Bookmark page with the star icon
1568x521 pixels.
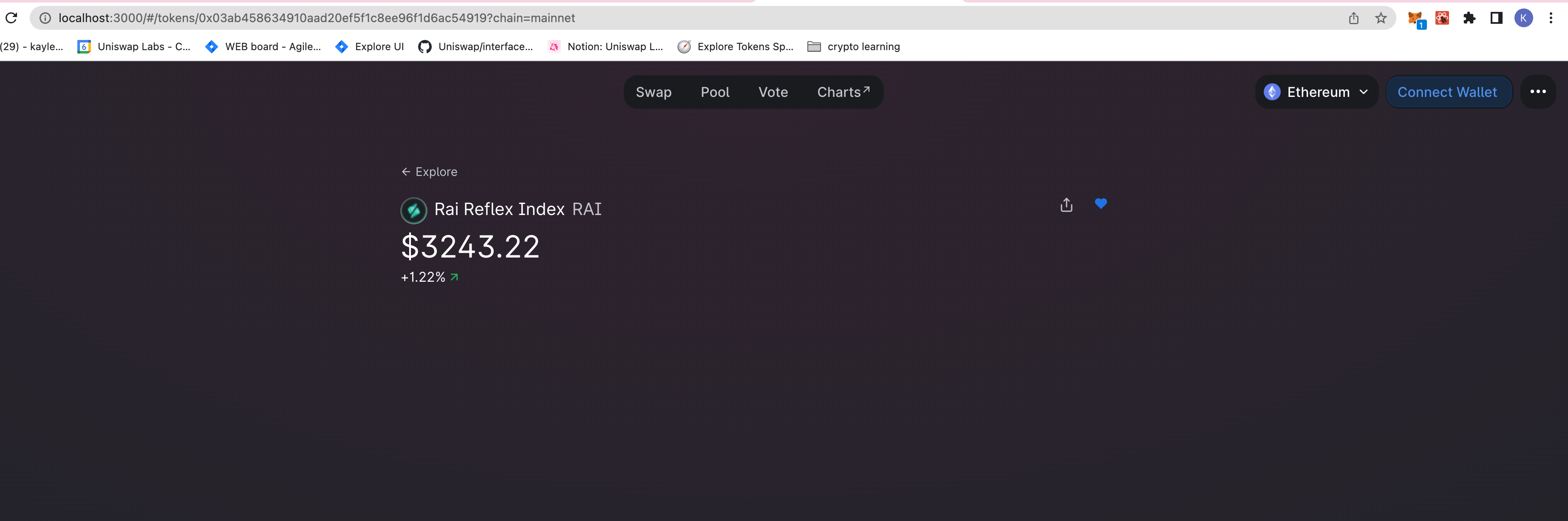(1381, 18)
